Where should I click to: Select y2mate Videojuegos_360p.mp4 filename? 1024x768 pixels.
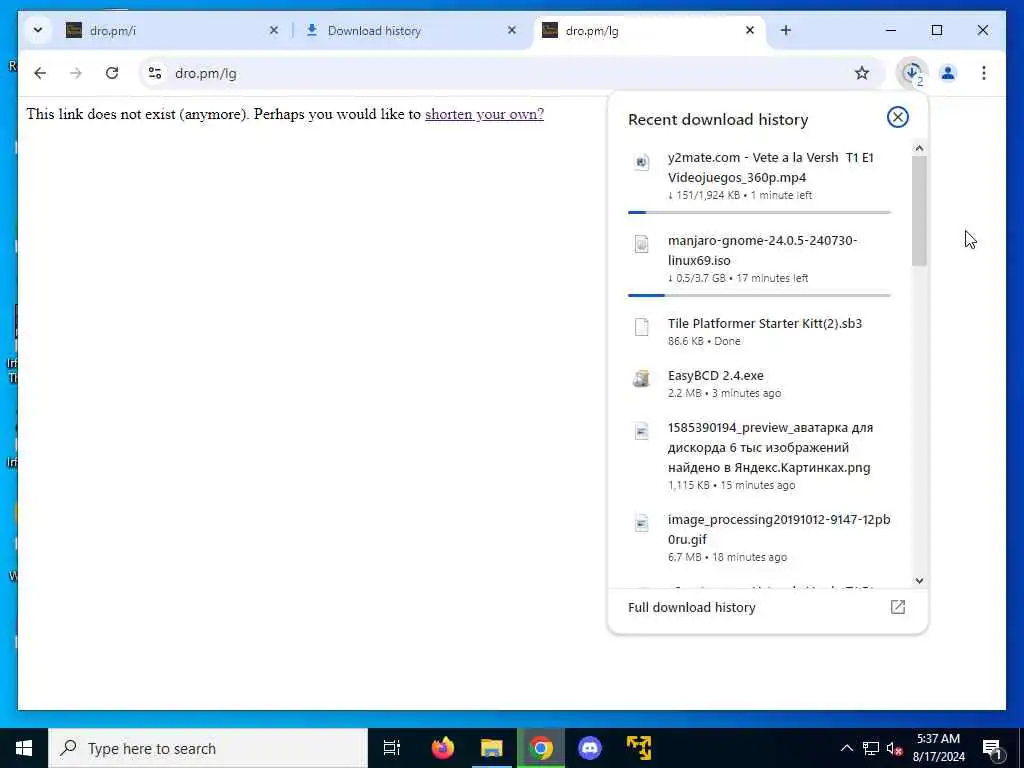tap(770, 167)
